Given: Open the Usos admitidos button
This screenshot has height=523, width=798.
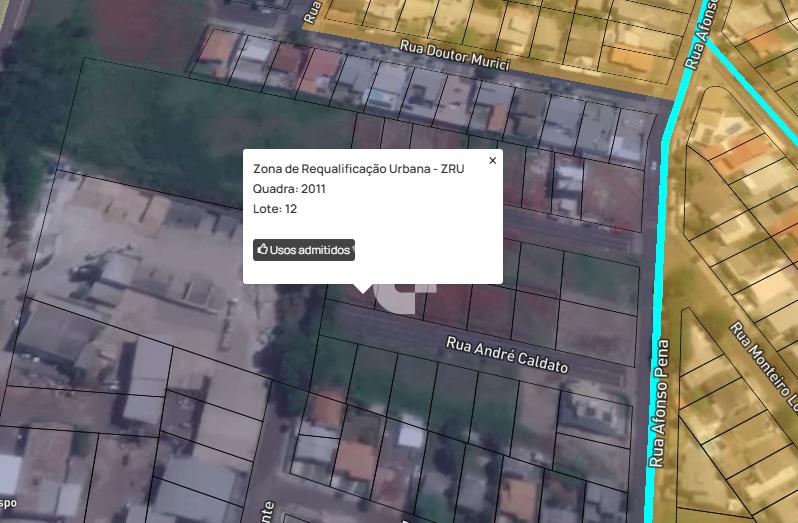Looking at the screenshot, I should [304, 250].
